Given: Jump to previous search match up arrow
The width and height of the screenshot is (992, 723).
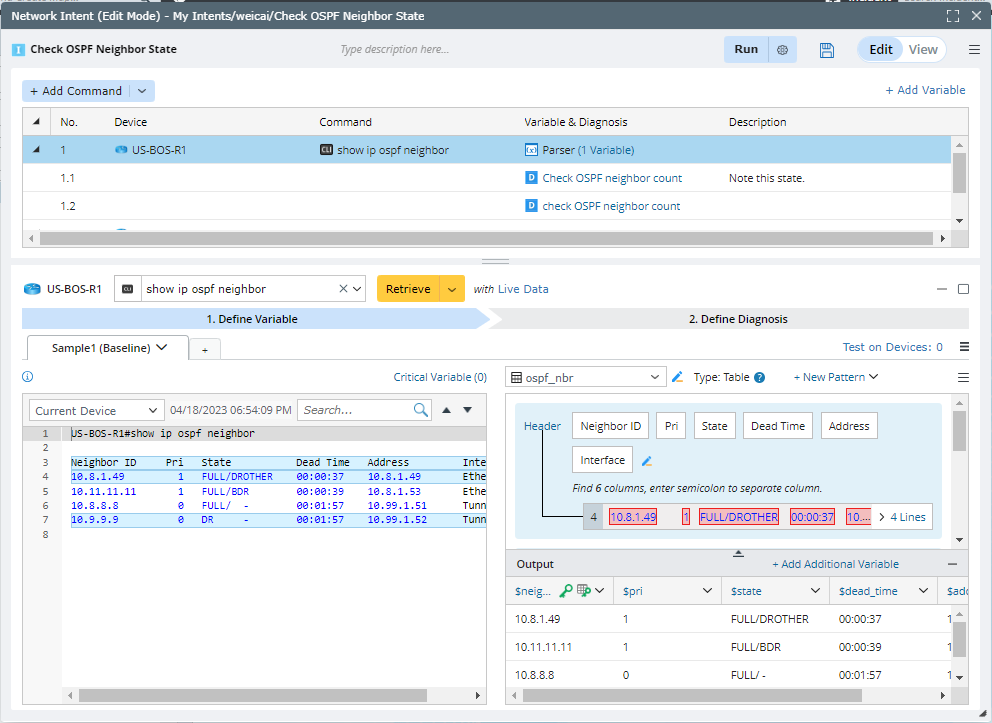Looking at the screenshot, I should [447, 410].
